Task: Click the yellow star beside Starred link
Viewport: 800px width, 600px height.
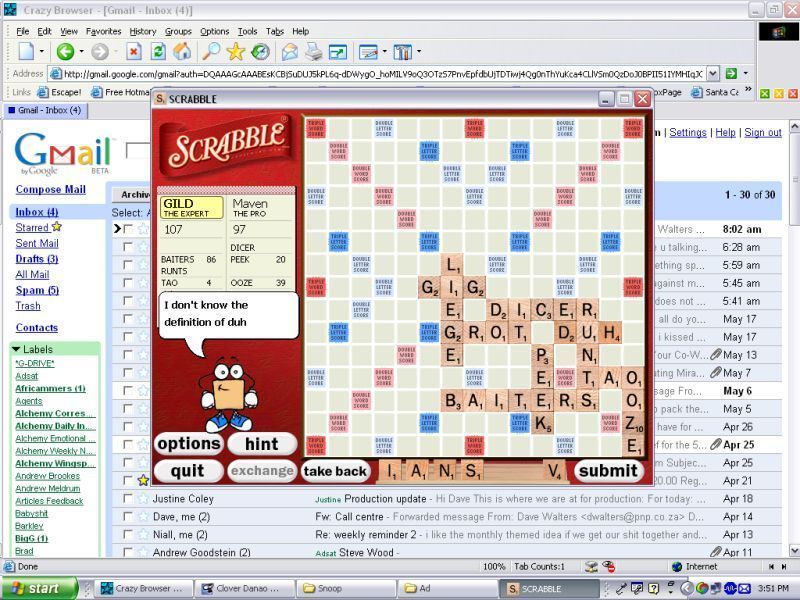Action: point(57,227)
